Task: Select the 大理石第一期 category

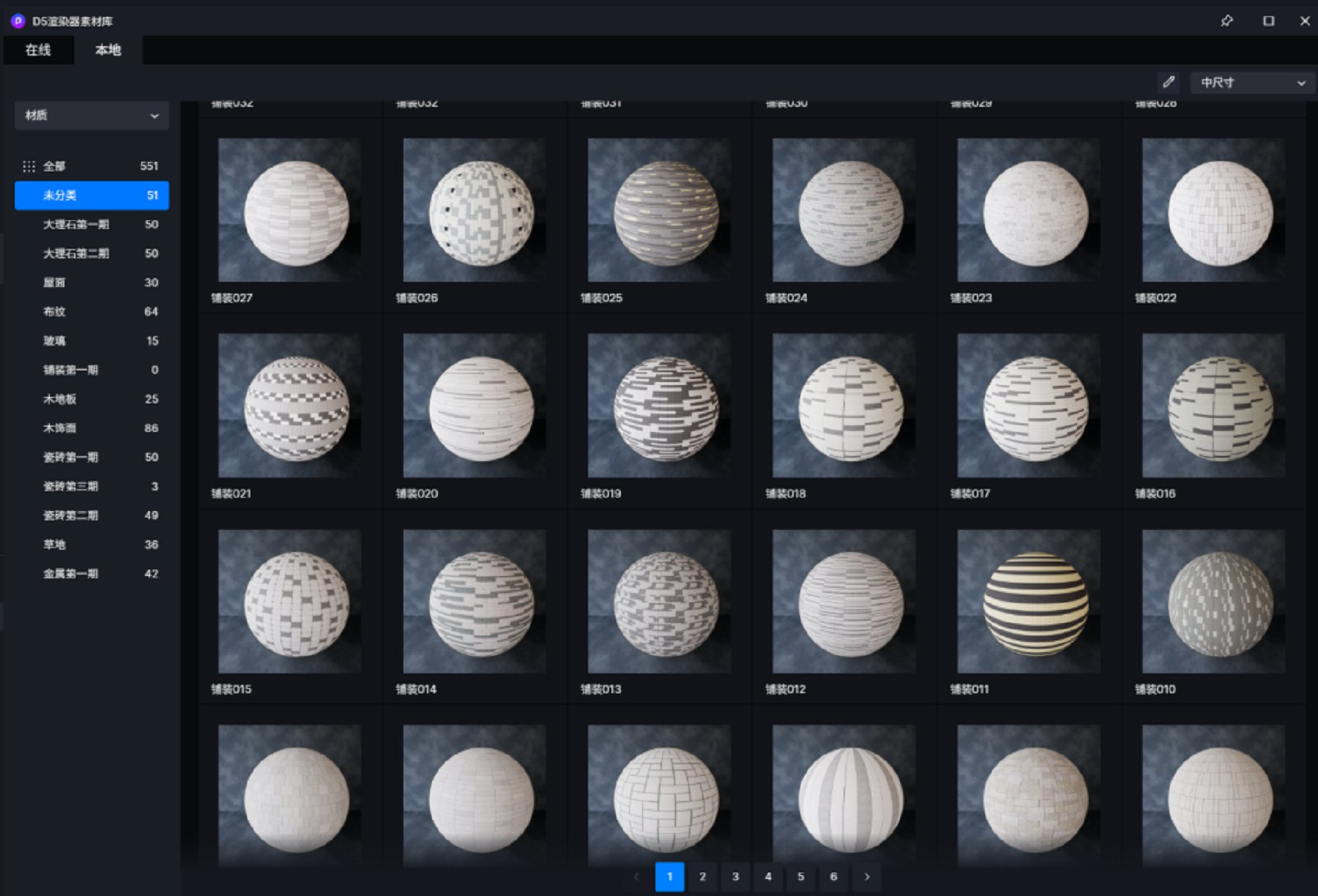Action: tap(76, 224)
